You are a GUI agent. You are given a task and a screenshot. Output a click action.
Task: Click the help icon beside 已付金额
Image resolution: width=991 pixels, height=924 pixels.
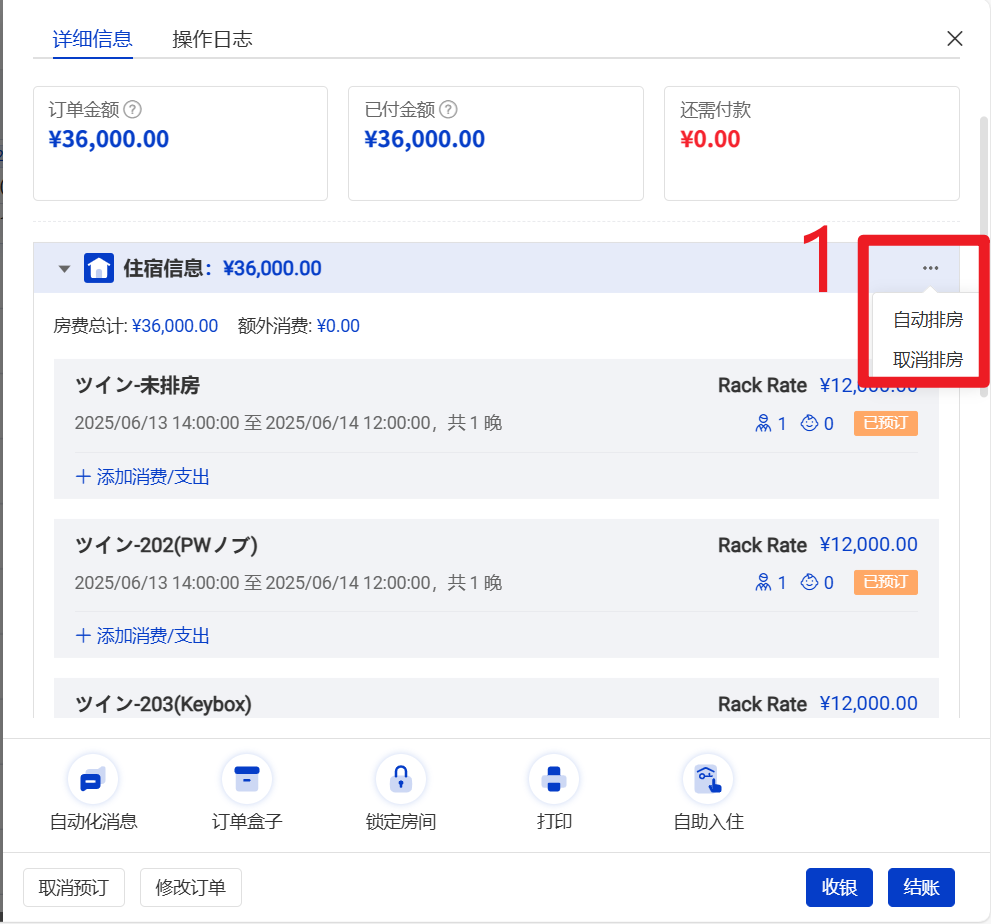[448, 110]
